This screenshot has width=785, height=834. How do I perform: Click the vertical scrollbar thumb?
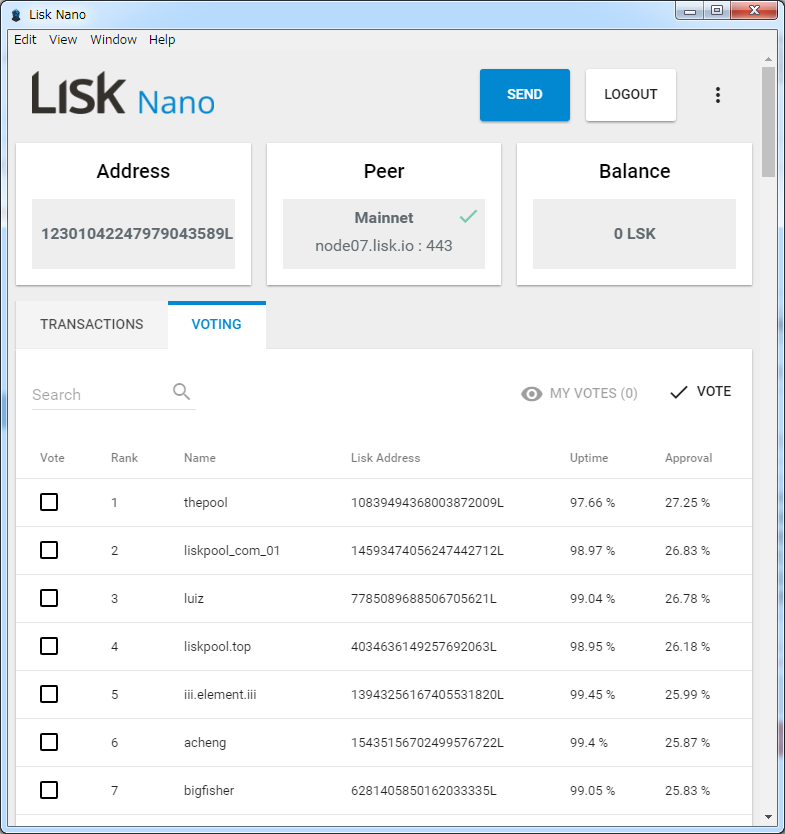768,122
